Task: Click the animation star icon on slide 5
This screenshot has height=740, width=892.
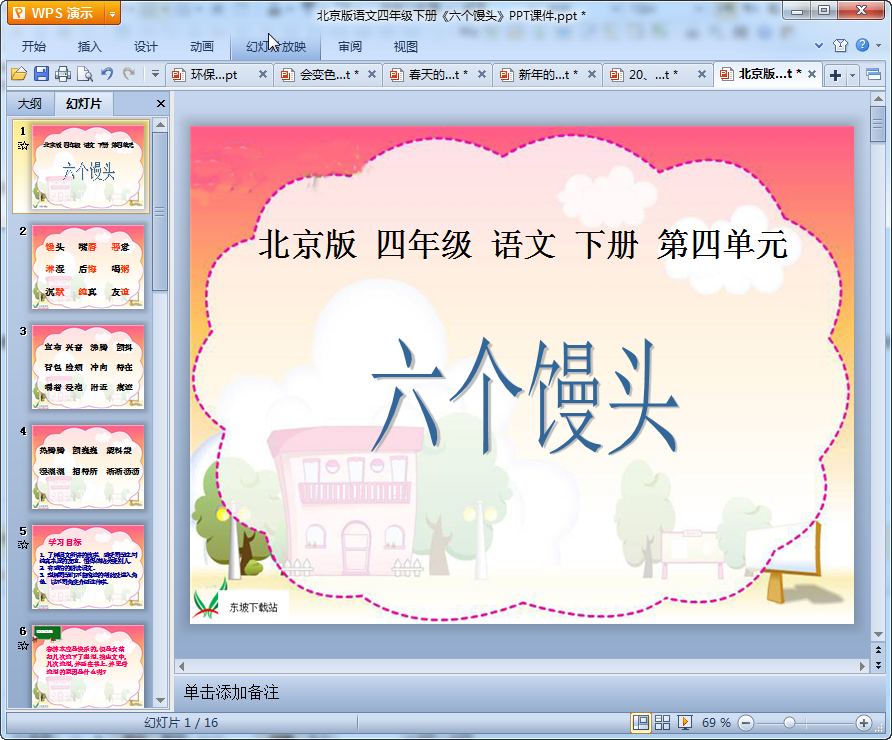Action: 23,545
